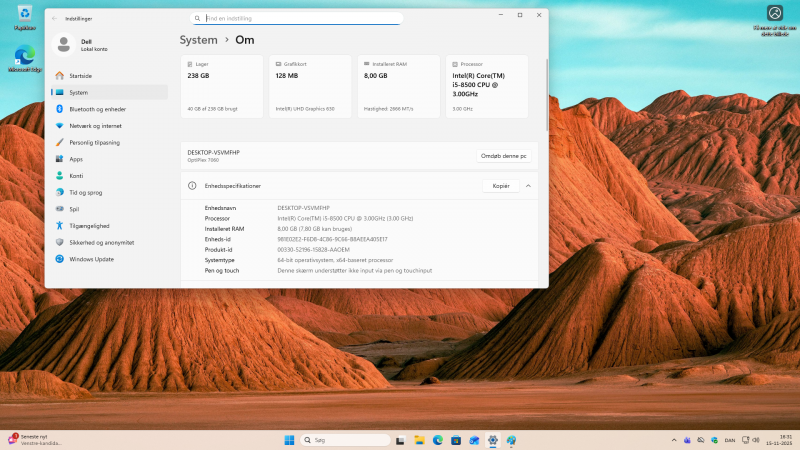
Task: Open the Konti settings section
Action: (76, 176)
